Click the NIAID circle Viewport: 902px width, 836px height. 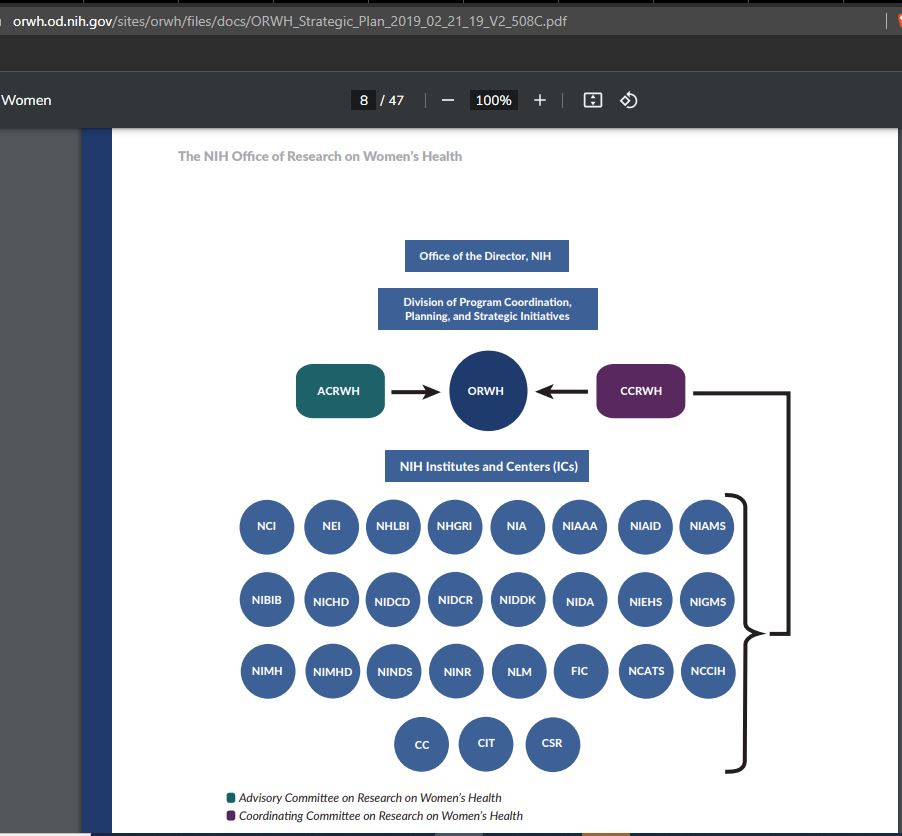coord(645,526)
